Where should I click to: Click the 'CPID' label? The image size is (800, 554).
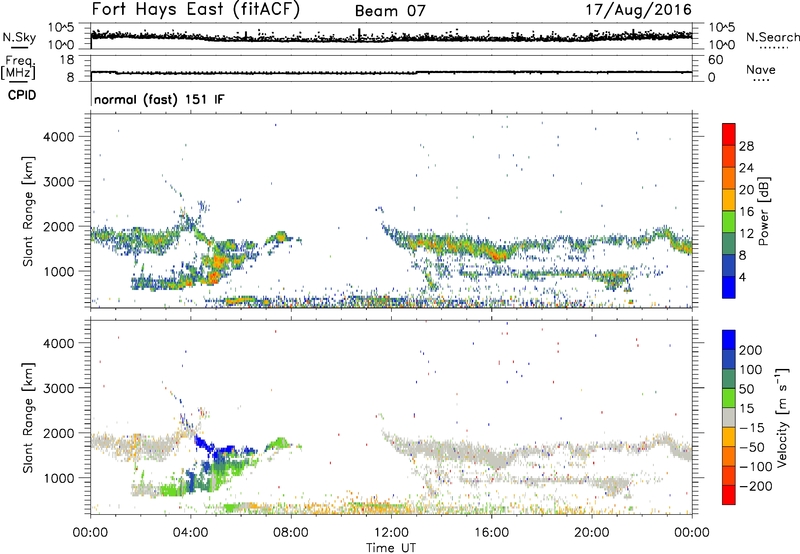tap(22, 95)
